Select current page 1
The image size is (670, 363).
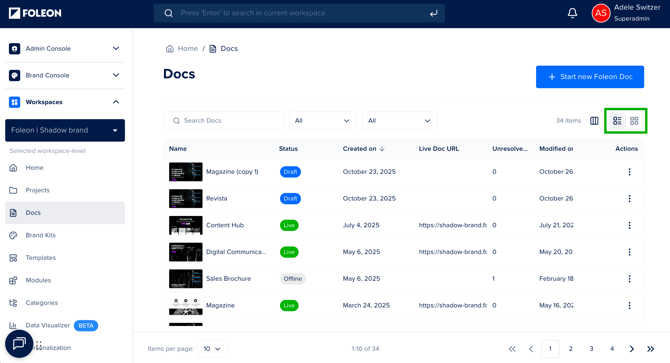pyautogui.click(x=550, y=349)
